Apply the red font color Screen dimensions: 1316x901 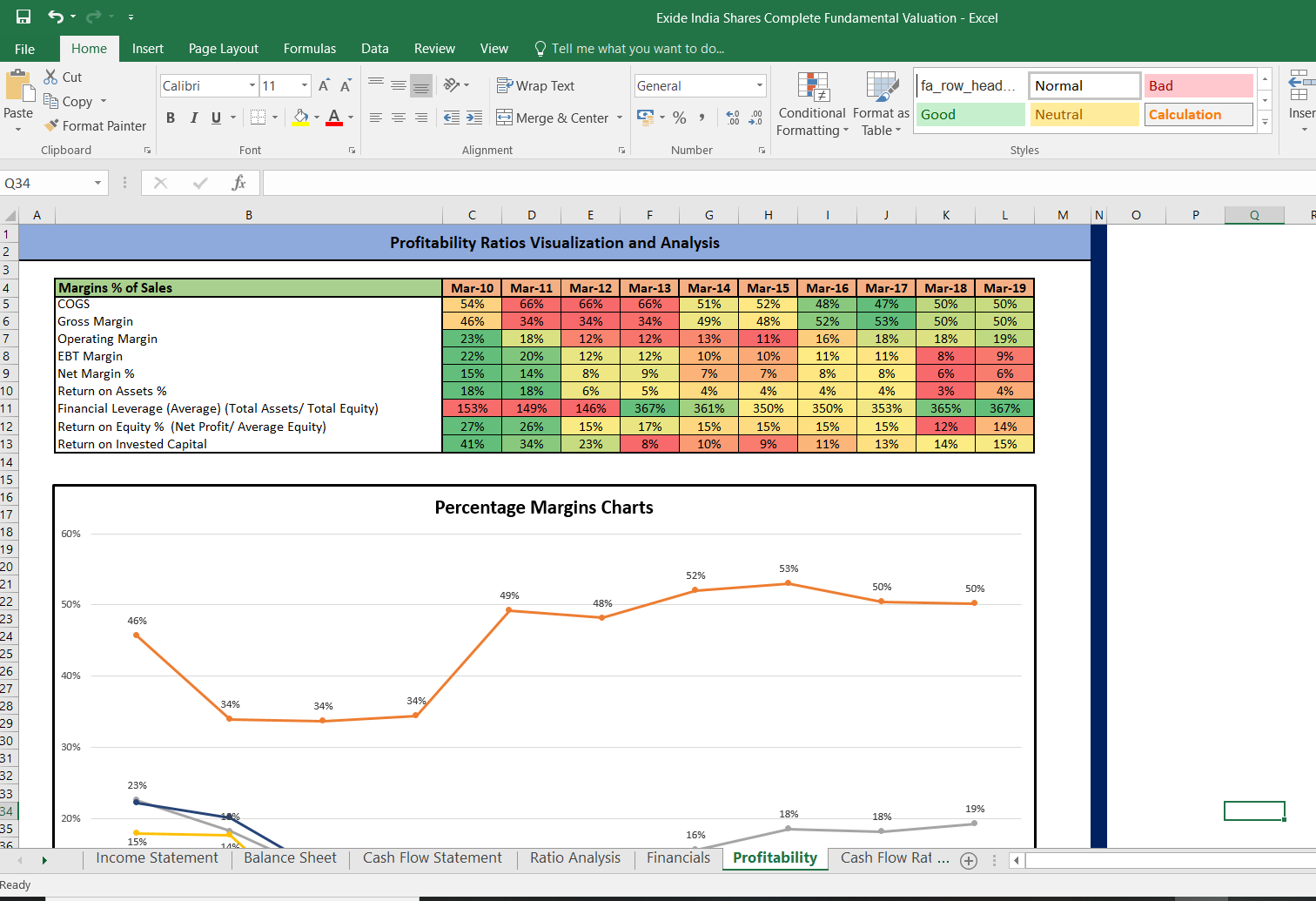[x=334, y=118]
